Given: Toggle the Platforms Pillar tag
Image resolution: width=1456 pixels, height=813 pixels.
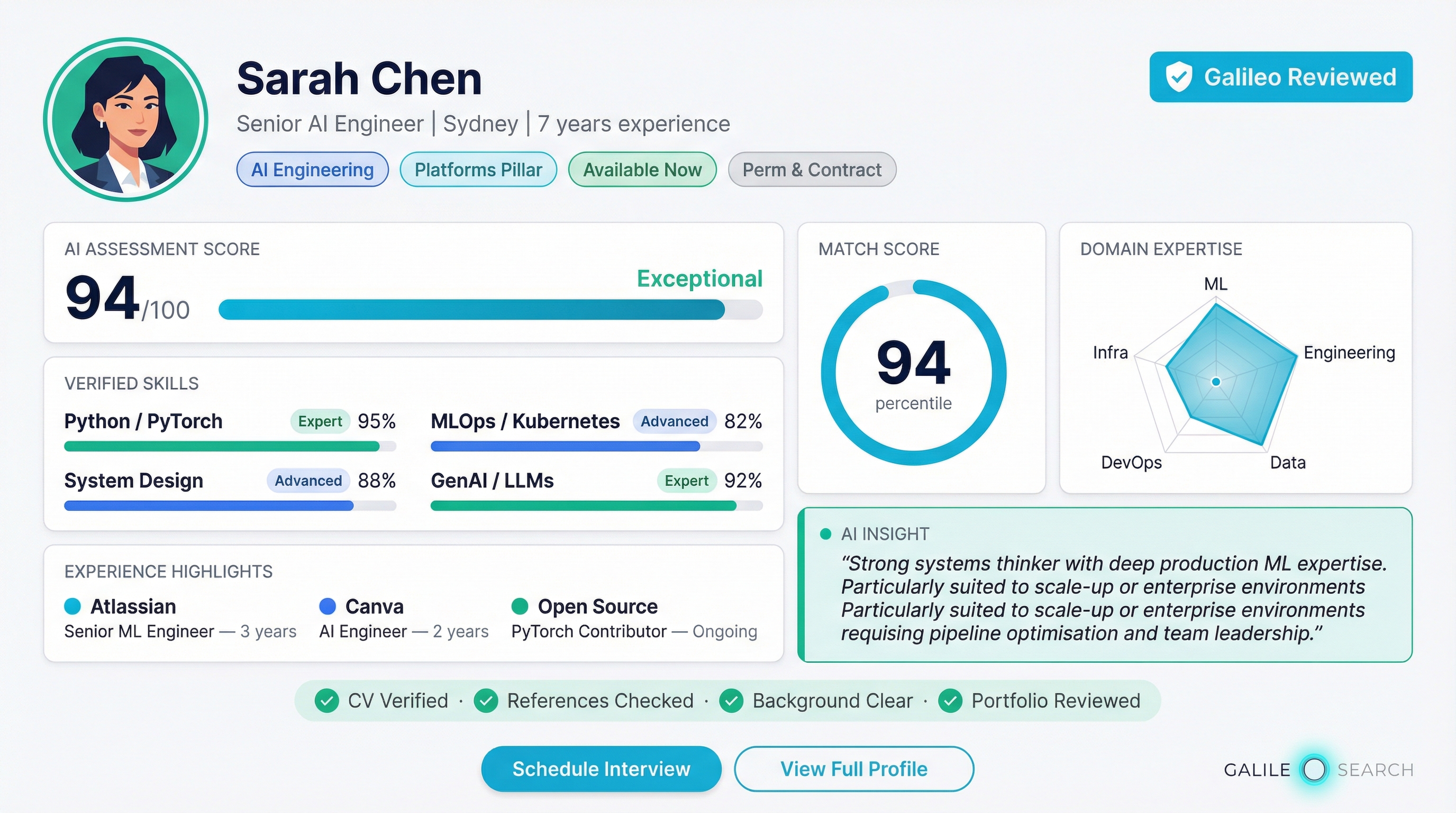Looking at the screenshot, I should 478,169.
